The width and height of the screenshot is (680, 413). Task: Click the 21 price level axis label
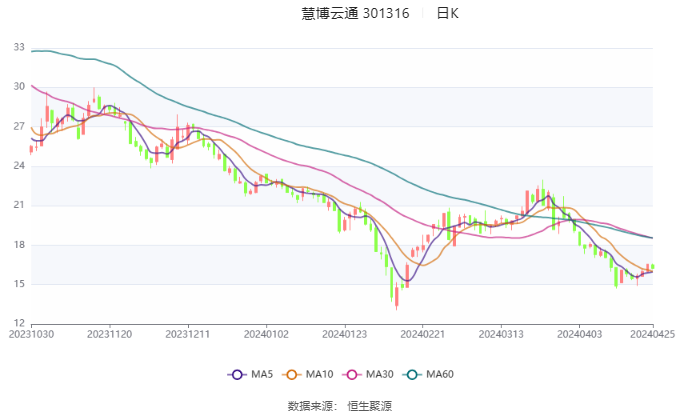point(20,205)
